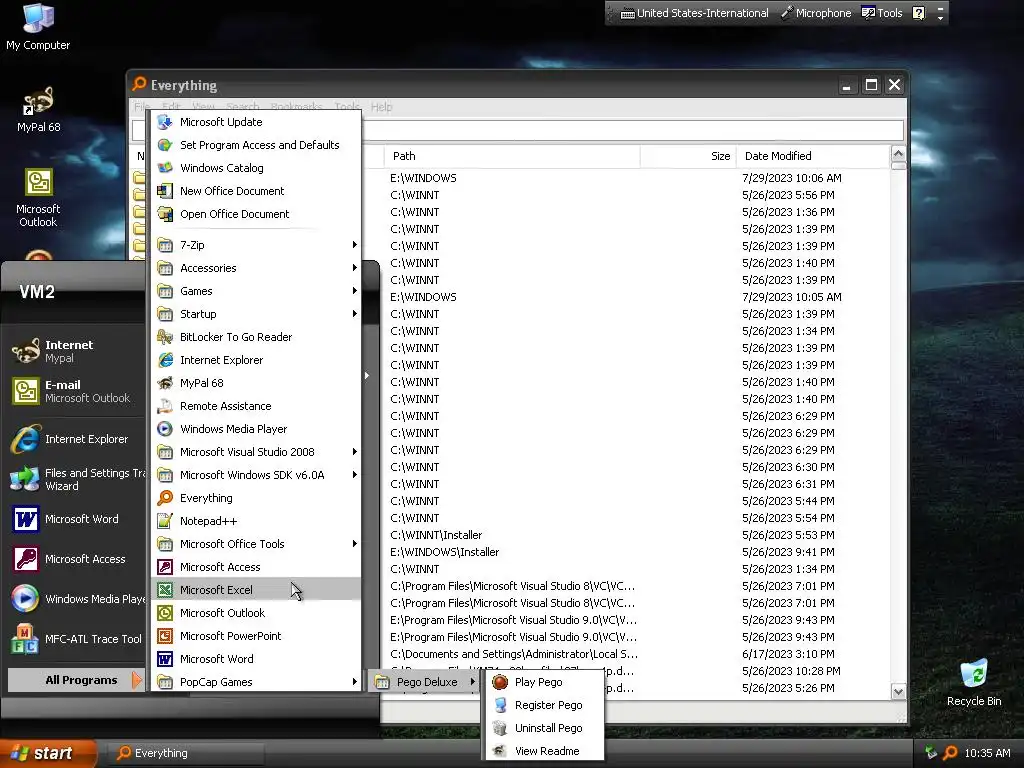
Task: Open My Computer desktop icon
Action: pos(38,27)
